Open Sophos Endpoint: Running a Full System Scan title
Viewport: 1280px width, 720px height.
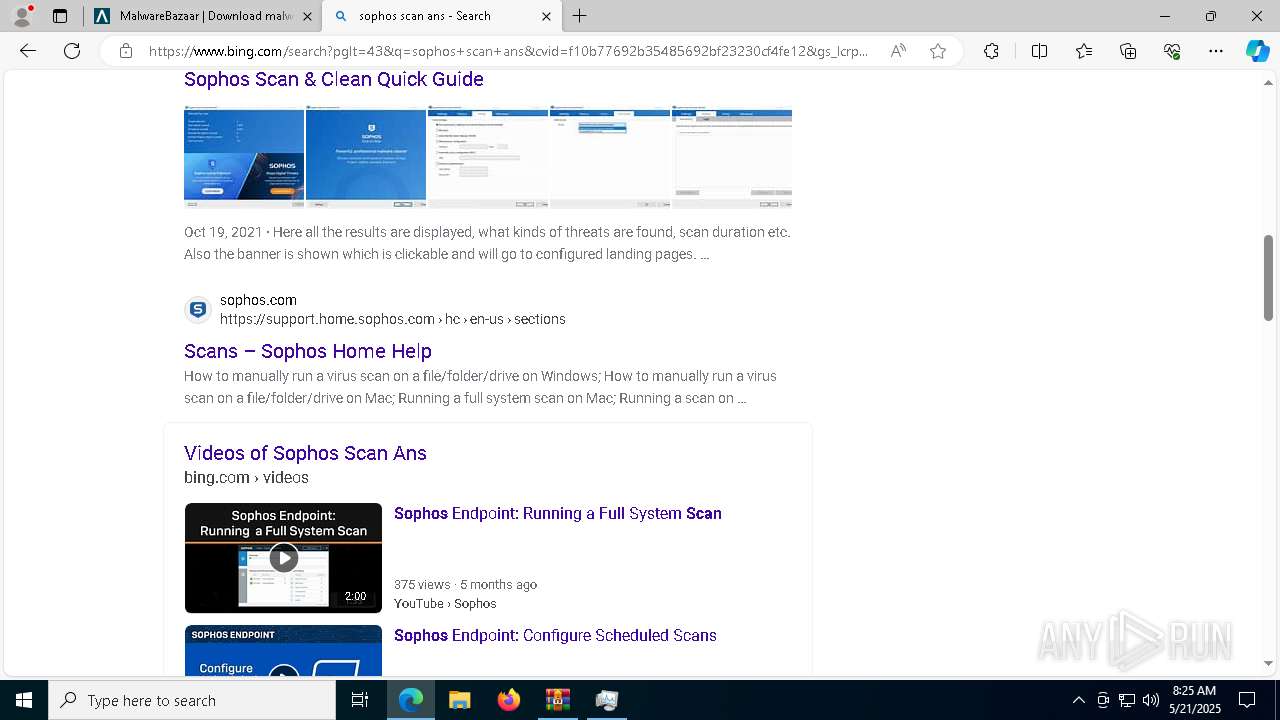tap(558, 513)
